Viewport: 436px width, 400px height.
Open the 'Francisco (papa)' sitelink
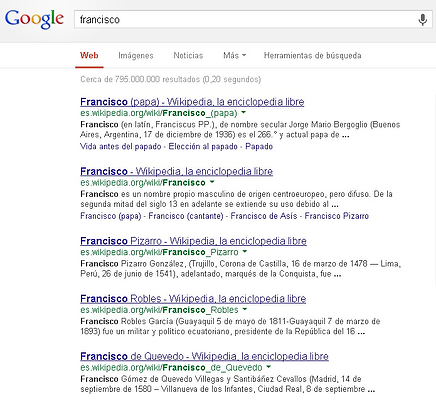tap(111, 216)
